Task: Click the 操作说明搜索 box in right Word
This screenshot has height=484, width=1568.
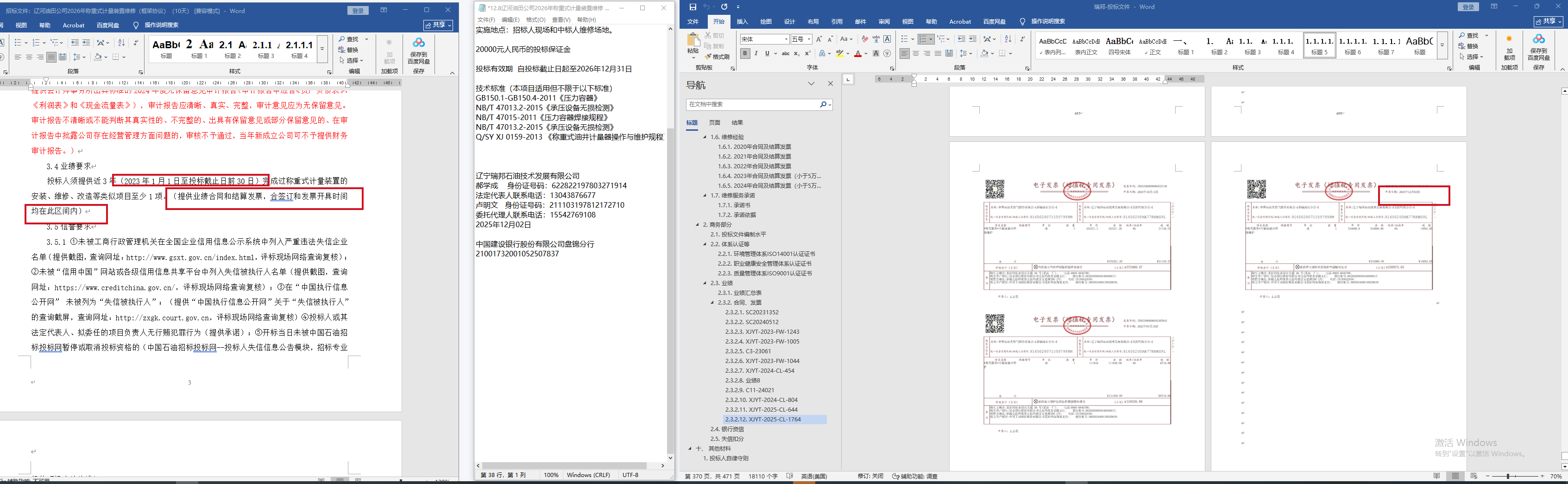Action: pyautogui.click(x=1047, y=22)
